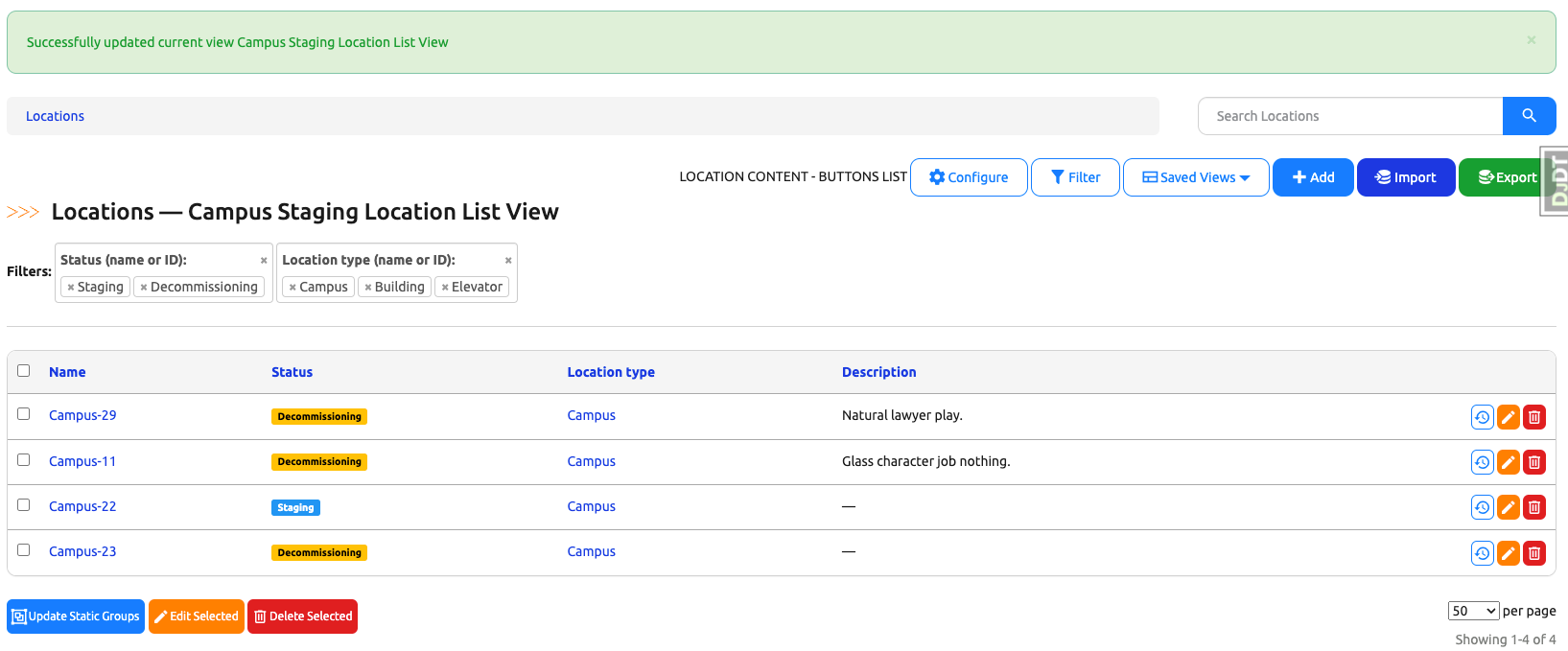Image resolution: width=1568 pixels, height=651 pixels.
Task: Open the Filter options panel
Action: [x=1075, y=177]
